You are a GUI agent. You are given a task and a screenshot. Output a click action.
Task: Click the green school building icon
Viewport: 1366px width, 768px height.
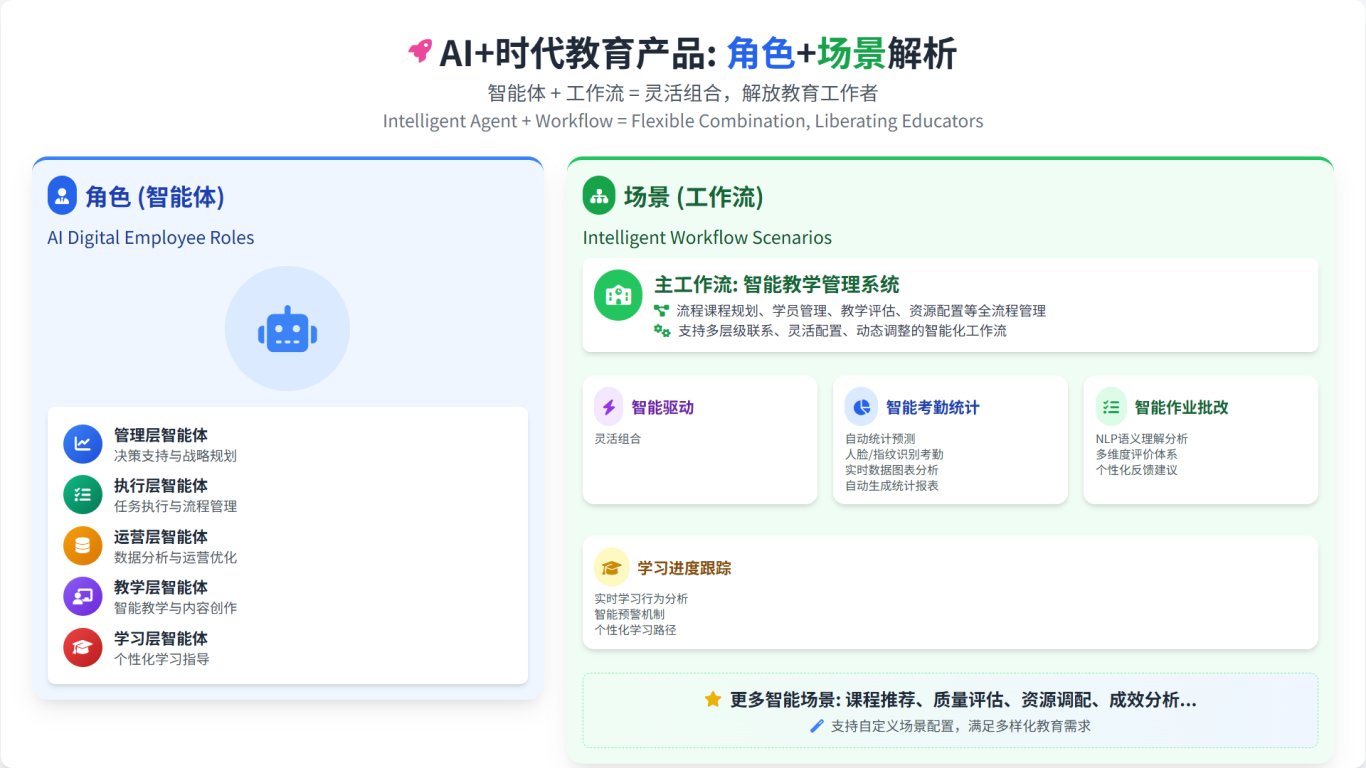(x=618, y=296)
